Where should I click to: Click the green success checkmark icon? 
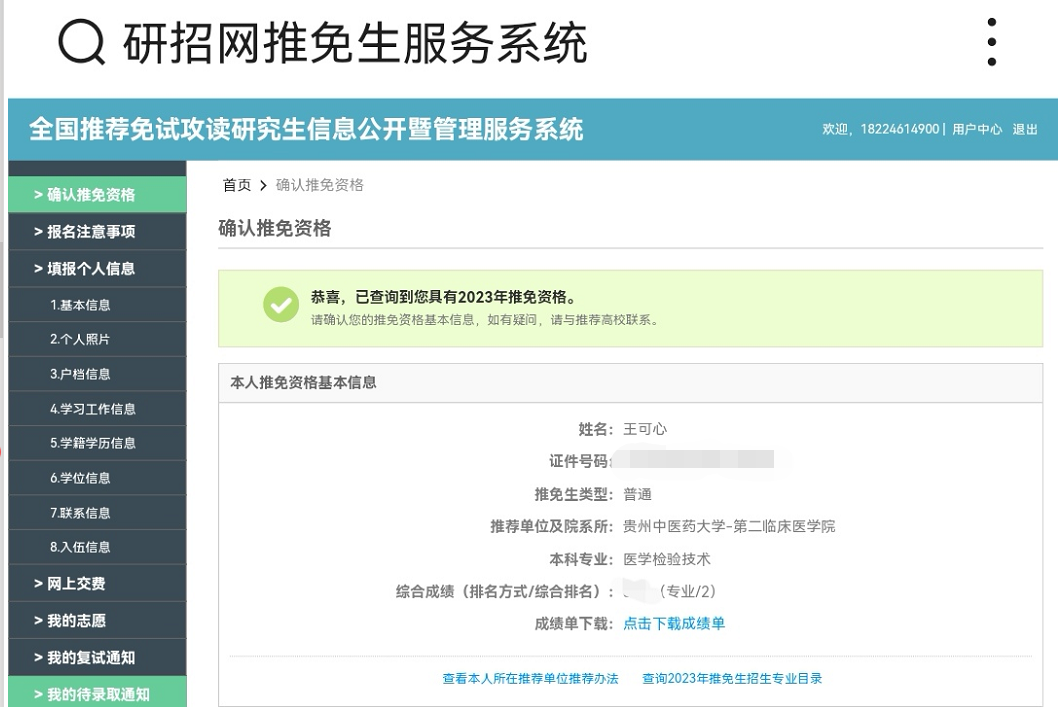(x=281, y=305)
